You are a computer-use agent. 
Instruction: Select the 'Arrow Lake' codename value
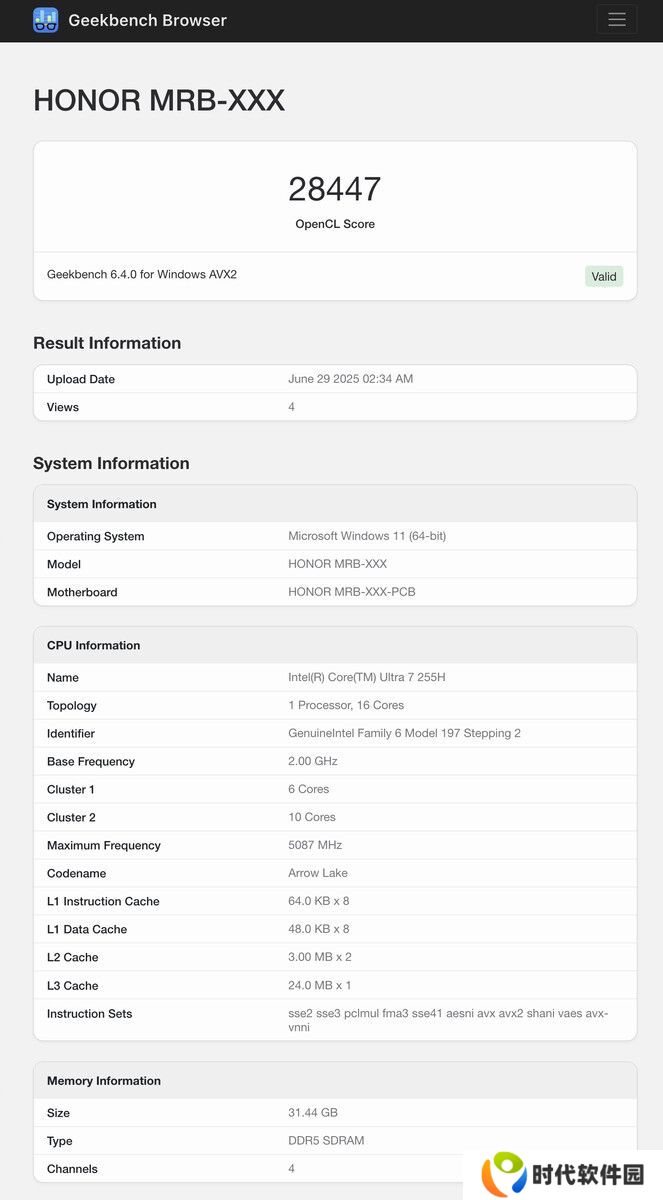coord(318,873)
